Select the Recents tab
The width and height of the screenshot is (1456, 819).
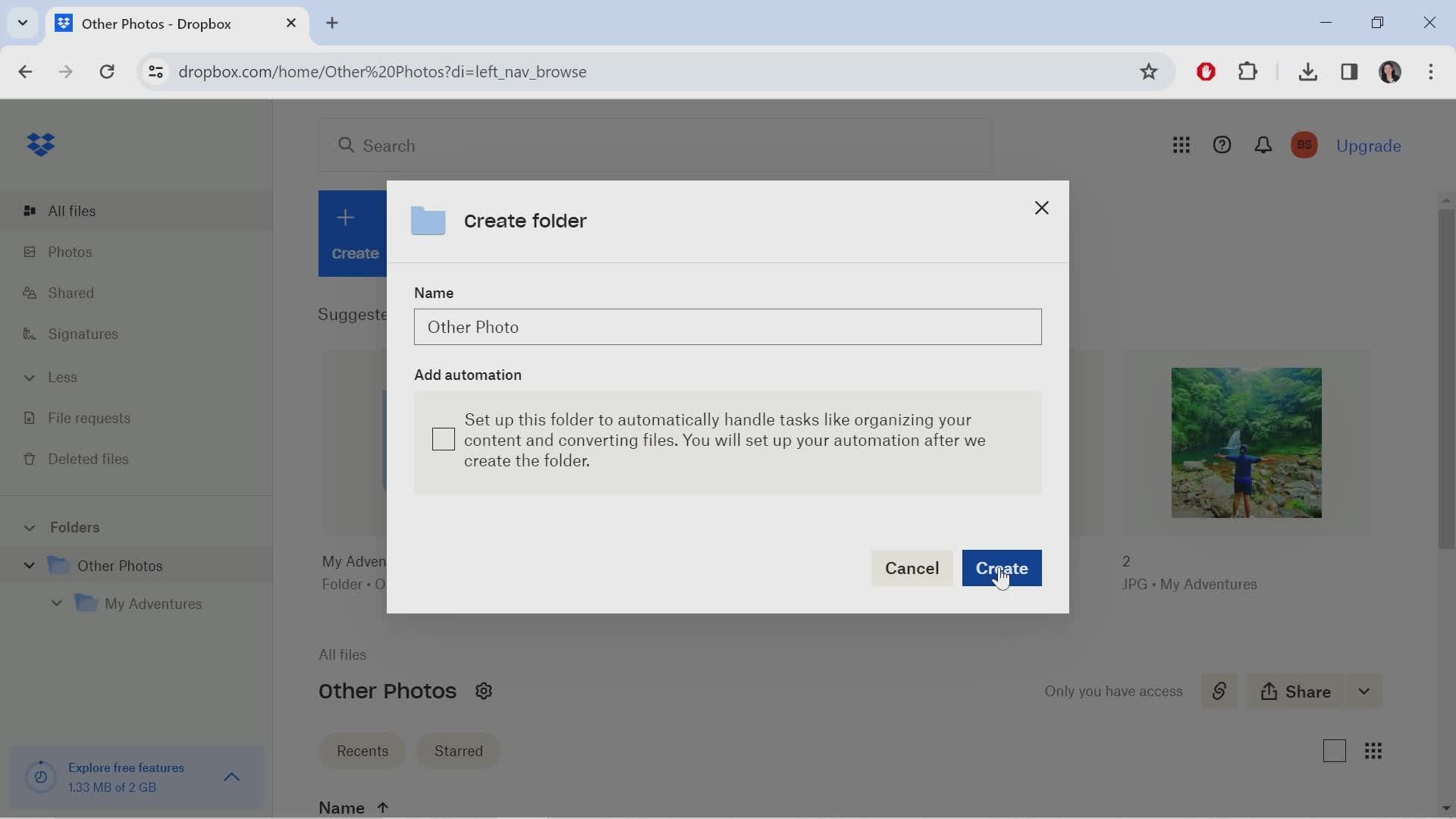point(362,751)
